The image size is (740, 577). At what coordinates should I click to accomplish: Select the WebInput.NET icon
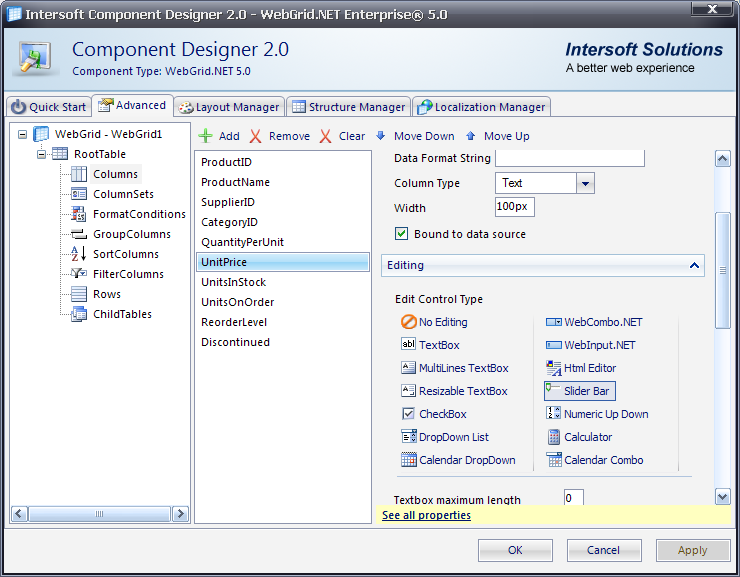click(x=554, y=345)
